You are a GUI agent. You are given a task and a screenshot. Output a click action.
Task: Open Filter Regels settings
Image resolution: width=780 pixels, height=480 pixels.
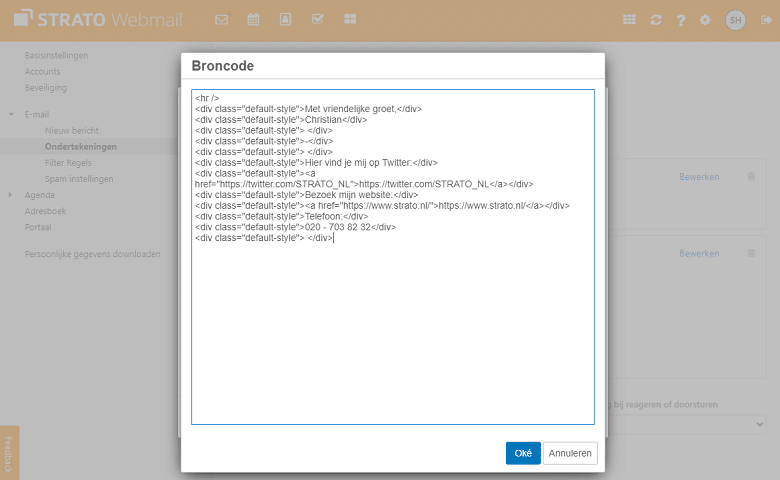[x=68, y=163]
